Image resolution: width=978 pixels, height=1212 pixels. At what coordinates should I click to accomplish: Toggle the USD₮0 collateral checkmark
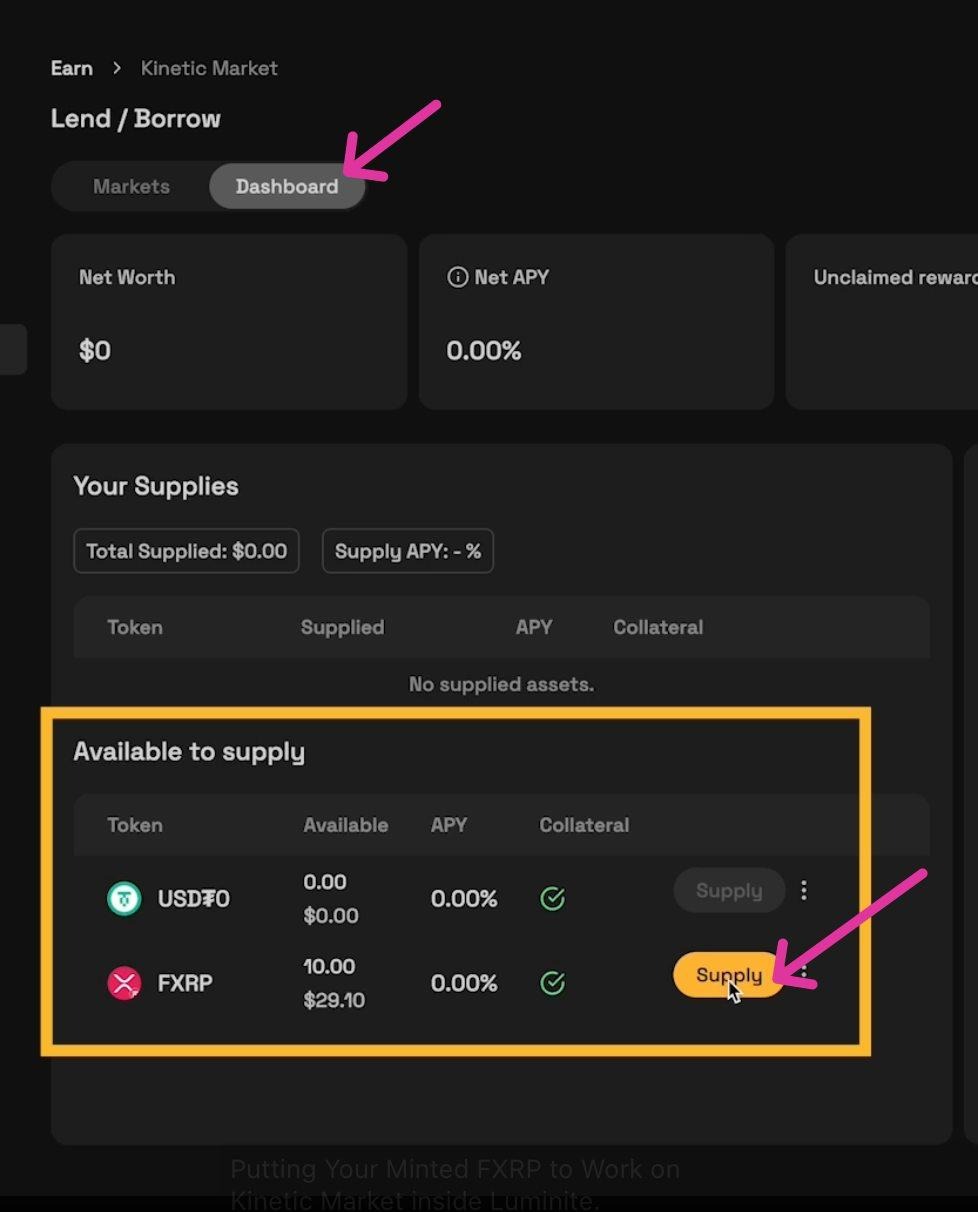552,899
